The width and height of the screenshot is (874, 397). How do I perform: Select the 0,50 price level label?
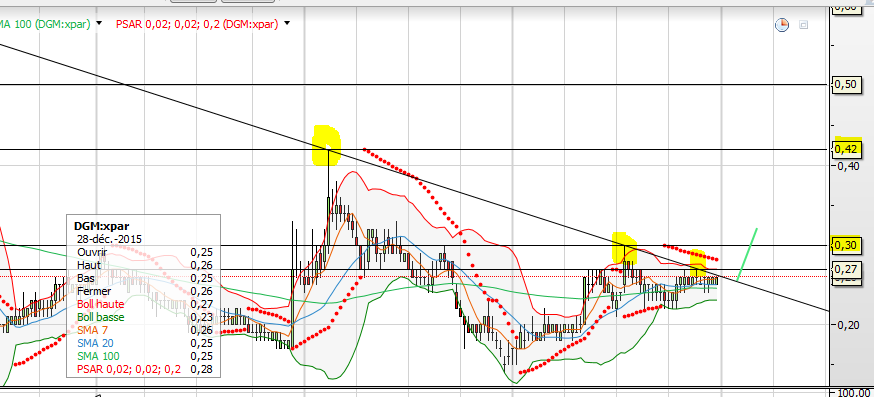[x=847, y=84]
